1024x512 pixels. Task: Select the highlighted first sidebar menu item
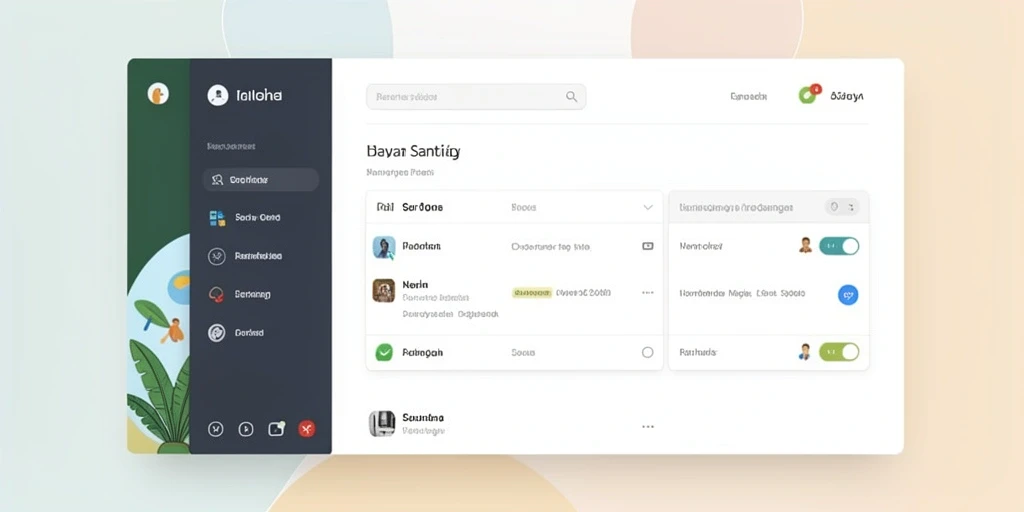pyautogui.click(x=261, y=180)
